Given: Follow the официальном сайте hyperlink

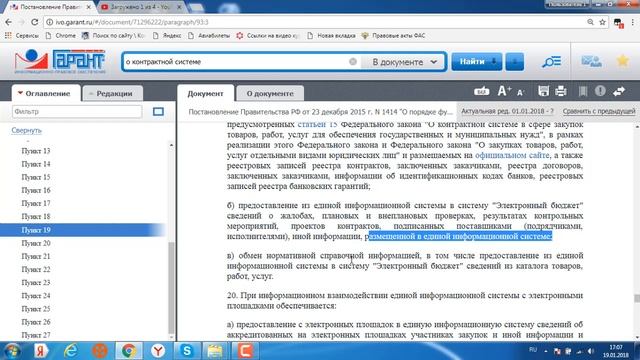Looking at the screenshot, I should [512, 155].
